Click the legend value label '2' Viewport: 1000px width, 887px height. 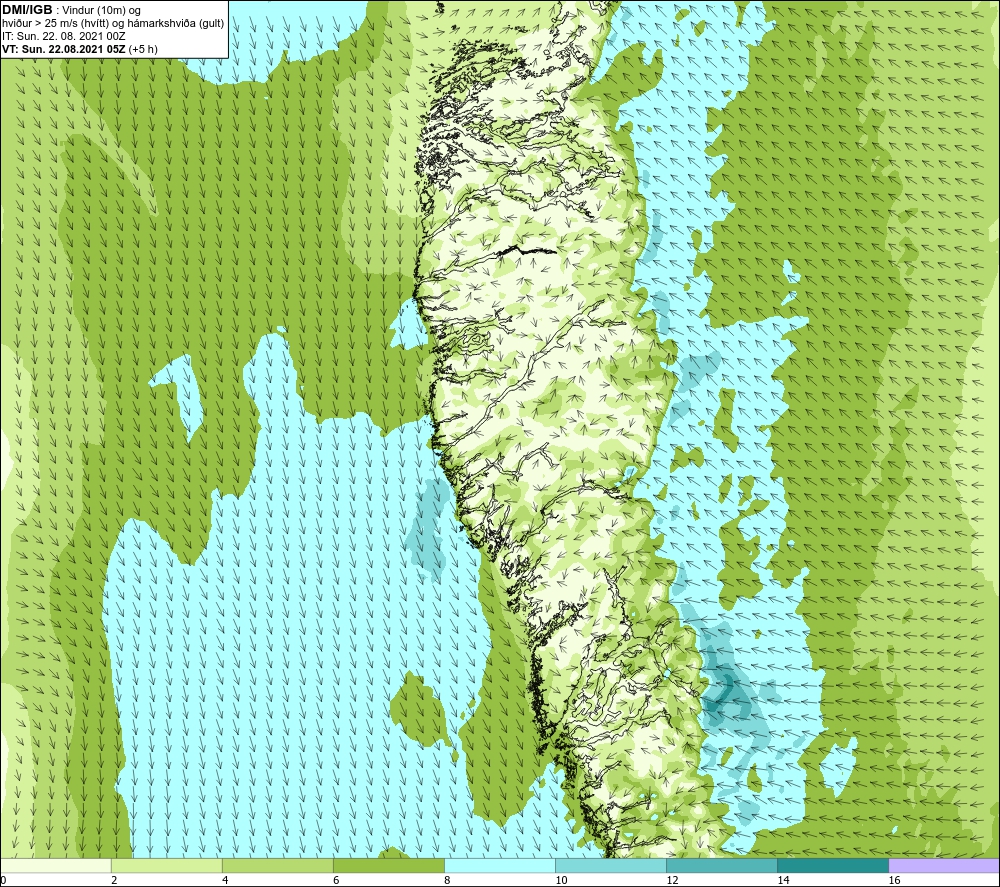[114, 881]
